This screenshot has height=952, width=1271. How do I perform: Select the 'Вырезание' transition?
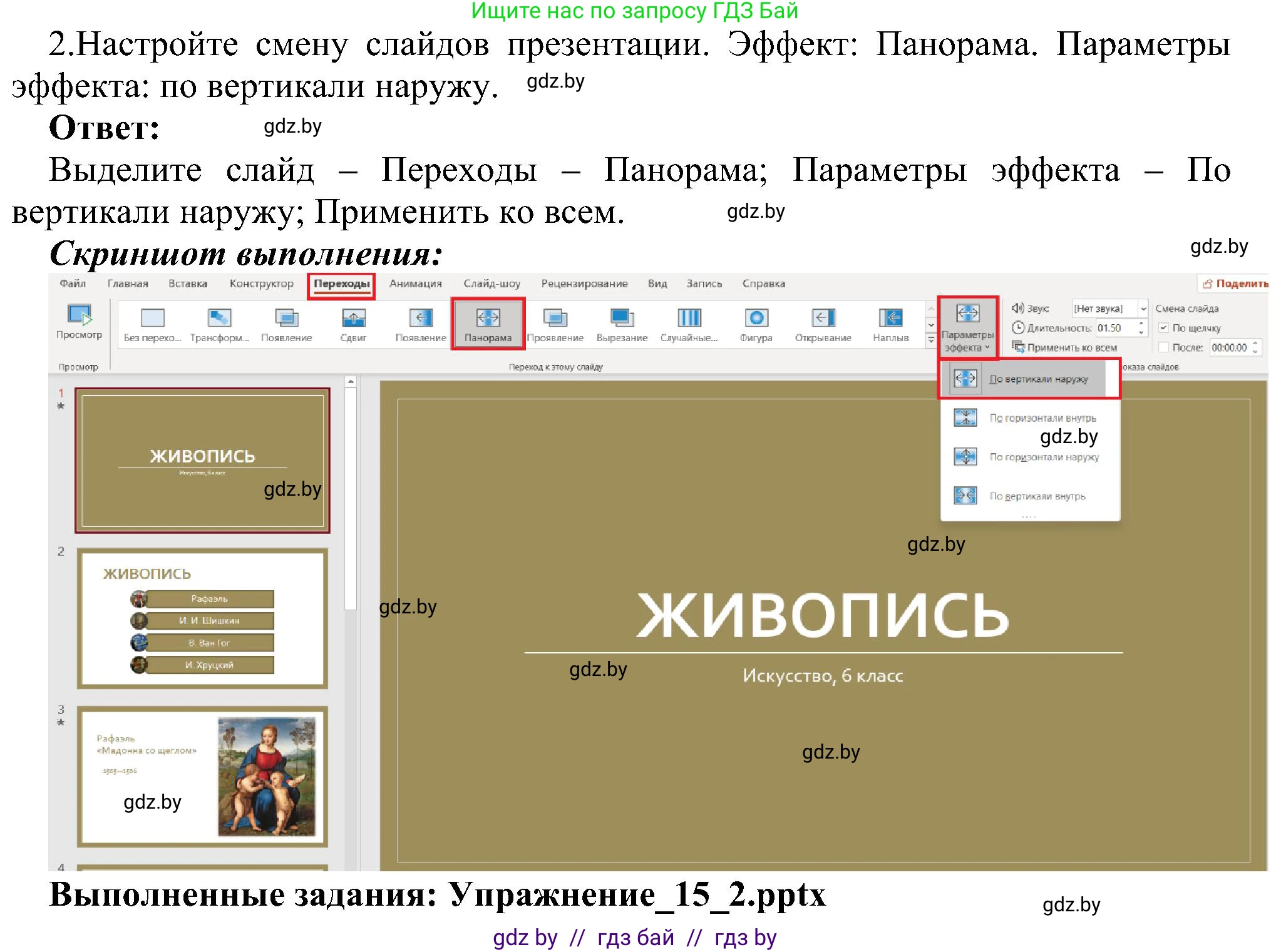(622, 325)
